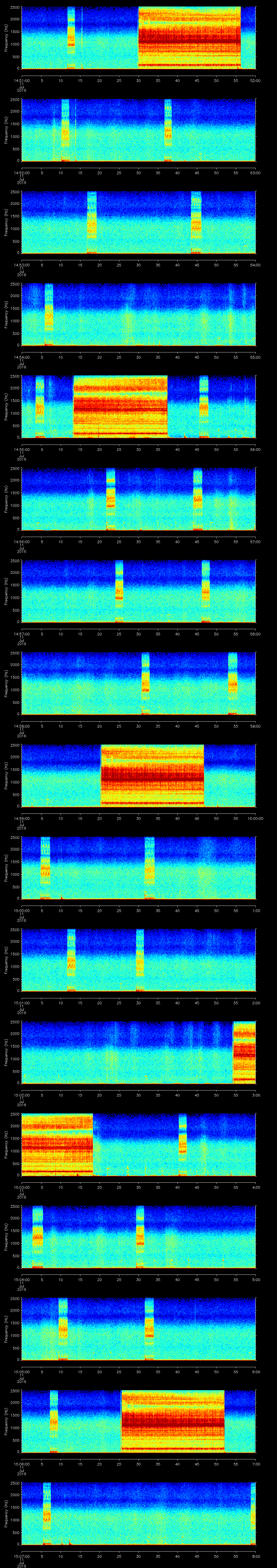Image resolution: width=277 pixels, height=1568 pixels.
Task: Select the pulse near 6 seconds in 14:54 spectrogram
Action: [49, 315]
